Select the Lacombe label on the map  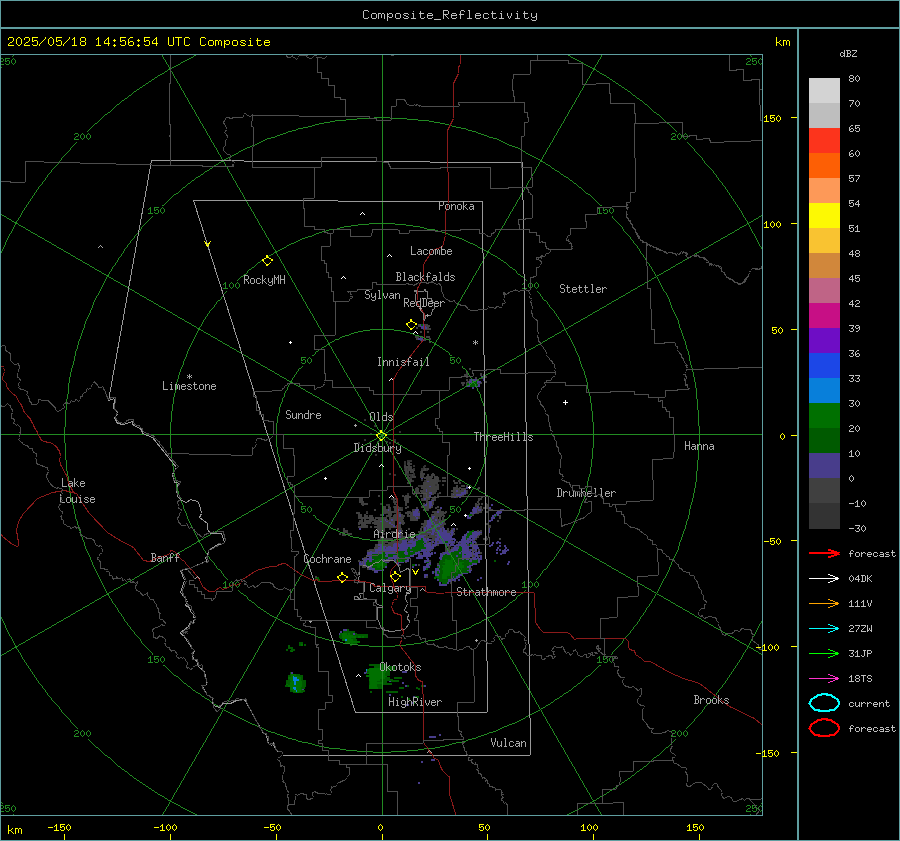tap(431, 251)
